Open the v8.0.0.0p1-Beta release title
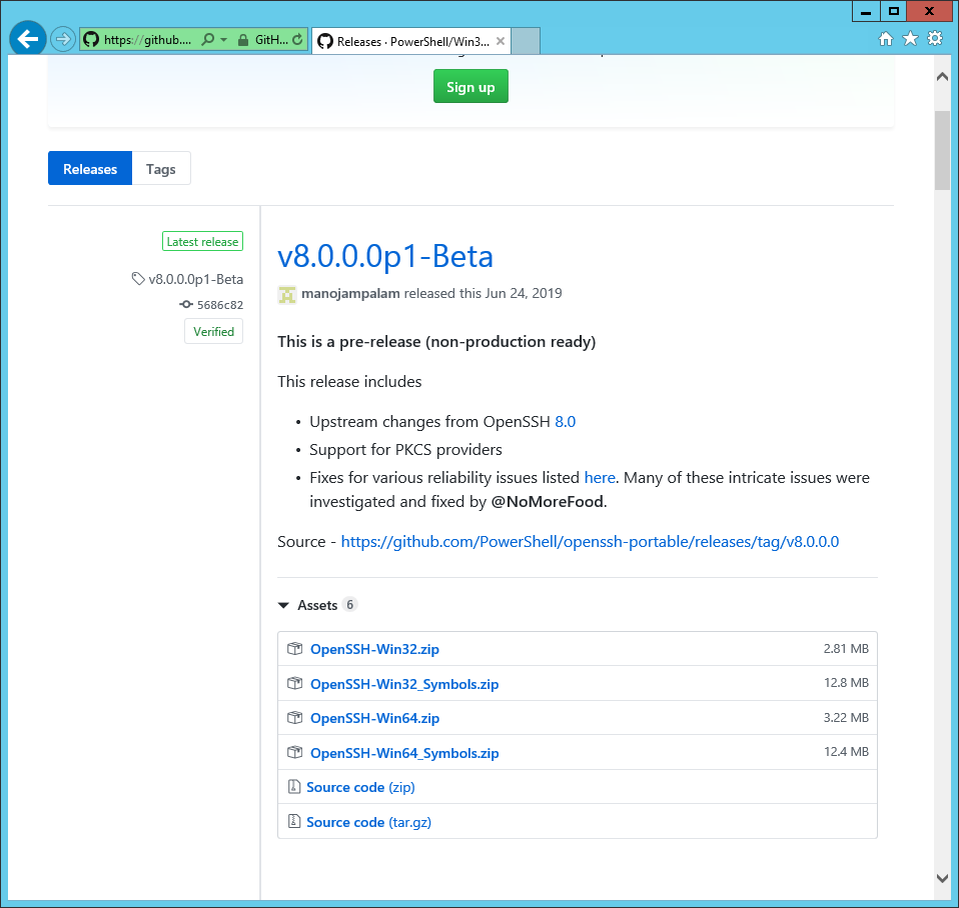Viewport: 959px width, 908px height. click(x=385, y=256)
